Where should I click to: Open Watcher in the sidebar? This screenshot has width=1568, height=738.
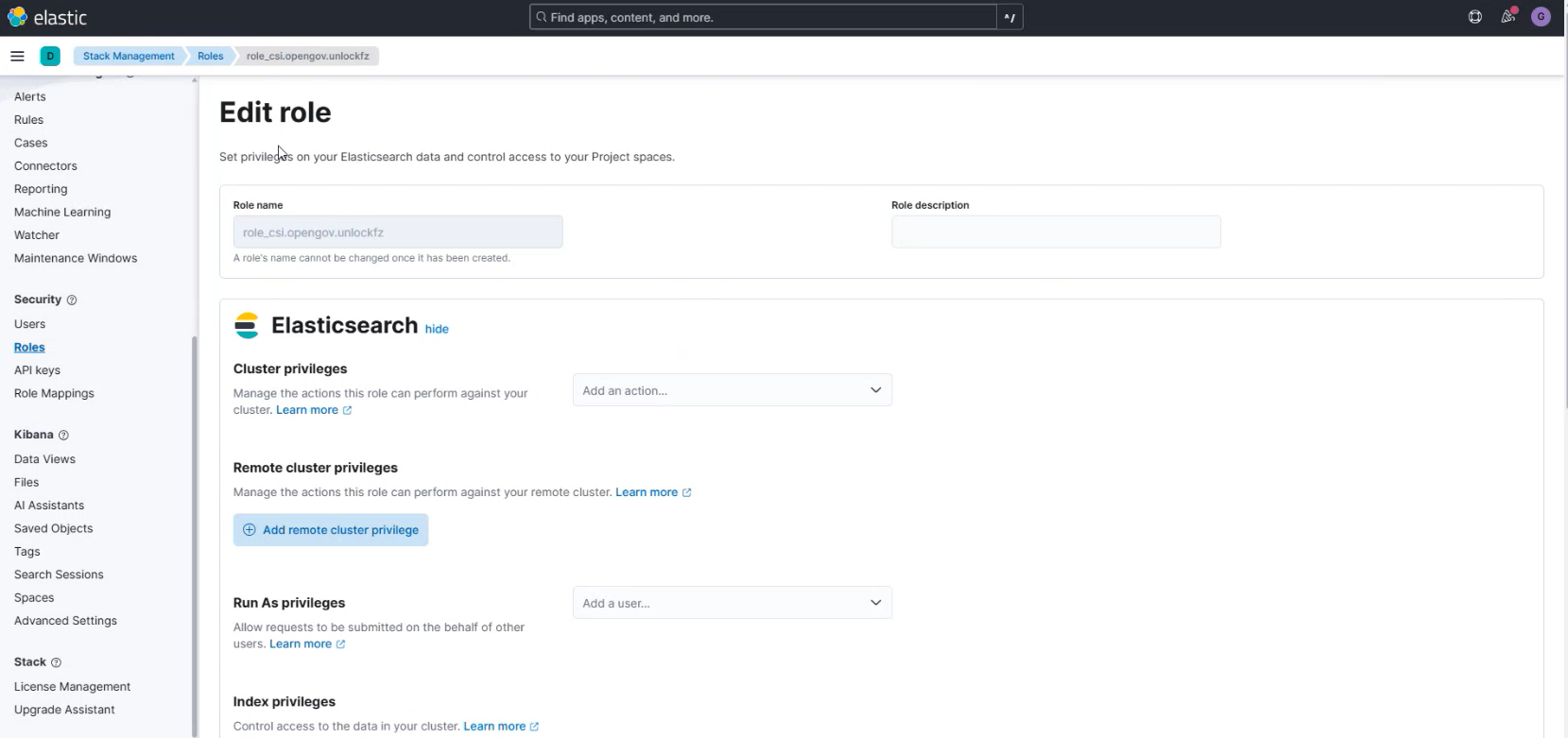pyautogui.click(x=37, y=235)
